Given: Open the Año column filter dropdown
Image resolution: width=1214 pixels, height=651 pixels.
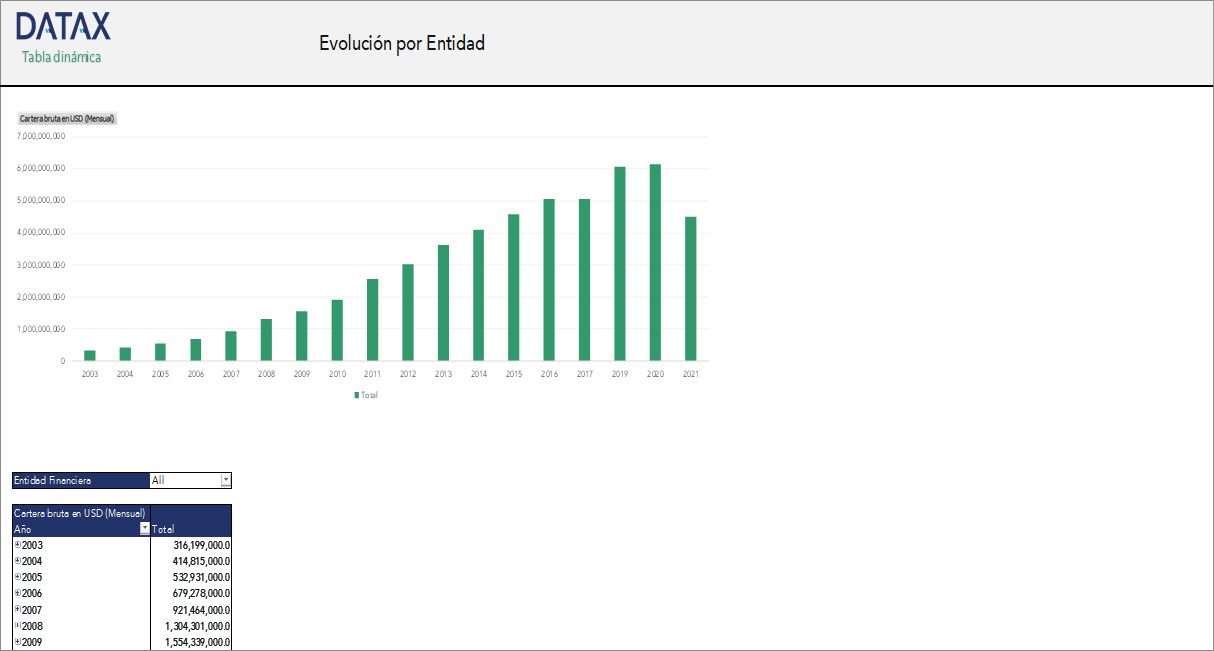Looking at the screenshot, I should (x=144, y=528).
